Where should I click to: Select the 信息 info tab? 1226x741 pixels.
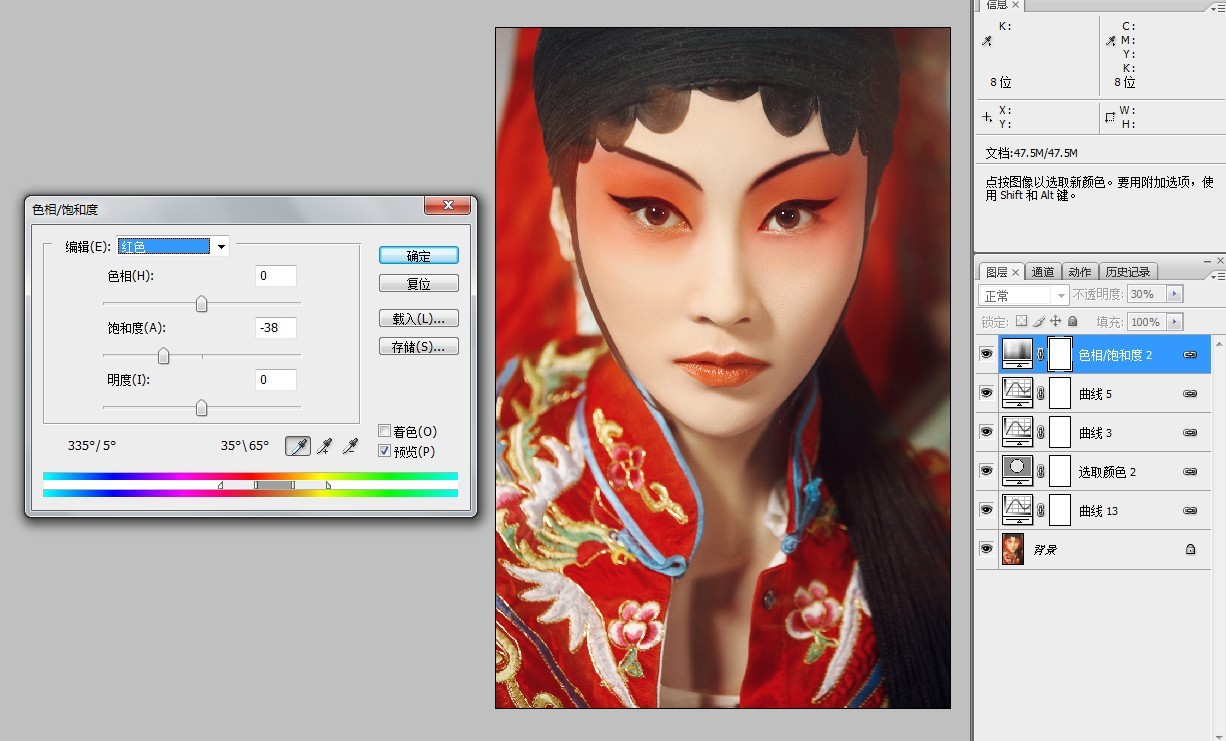(997, 5)
